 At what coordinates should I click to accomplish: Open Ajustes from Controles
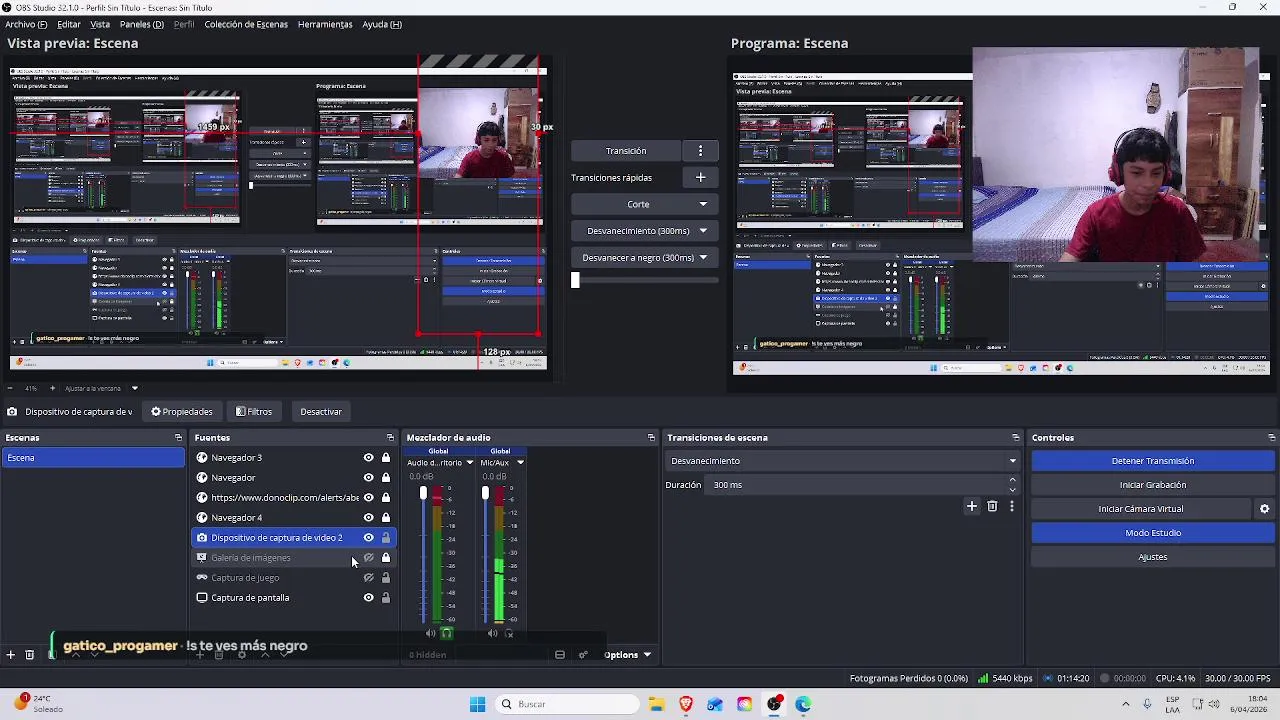tap(1153, 557)
